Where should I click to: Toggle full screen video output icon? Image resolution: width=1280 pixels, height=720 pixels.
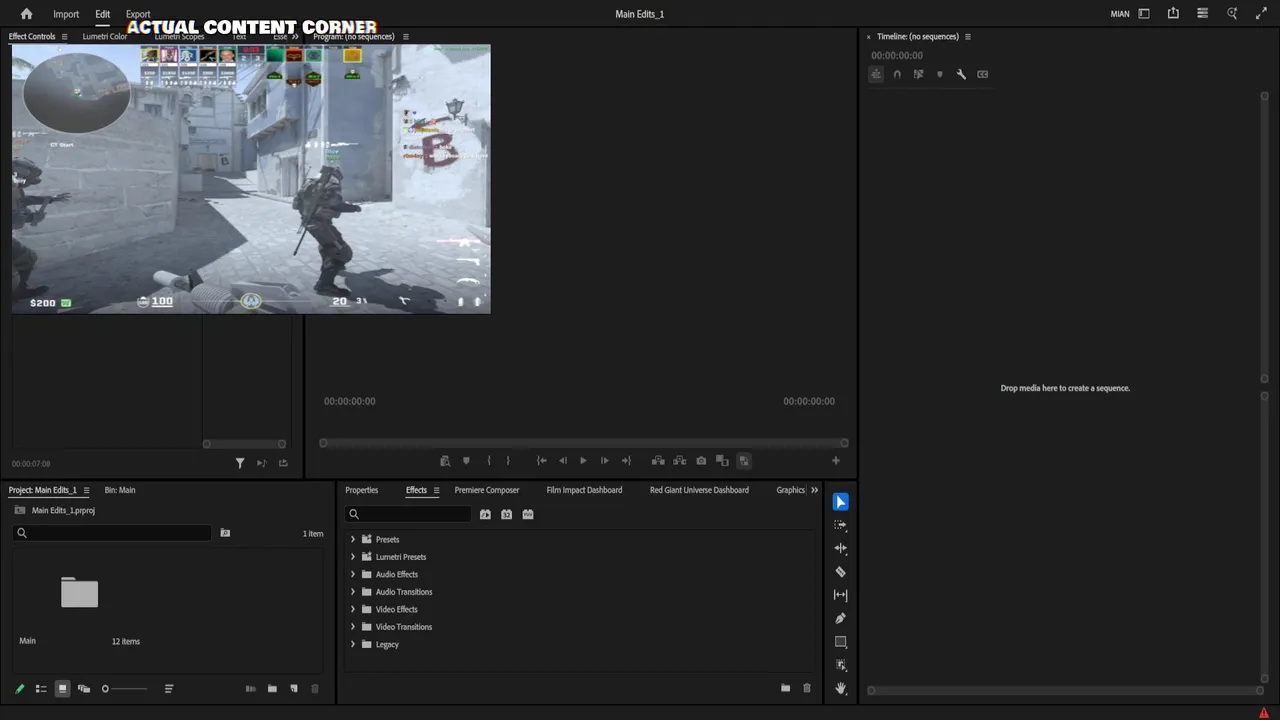point(1261,14)
